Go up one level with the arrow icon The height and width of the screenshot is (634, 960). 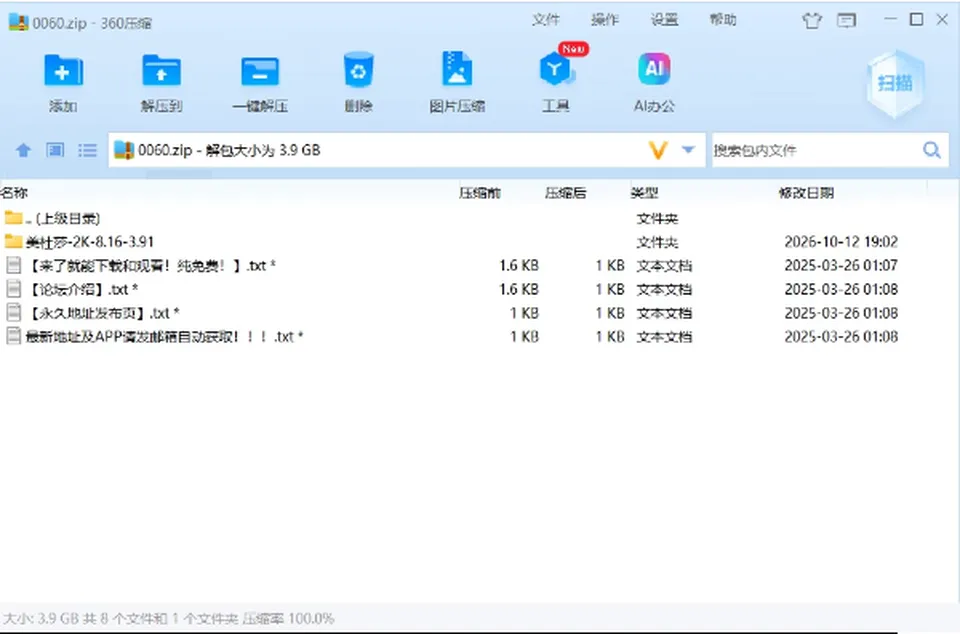(23, 150)
